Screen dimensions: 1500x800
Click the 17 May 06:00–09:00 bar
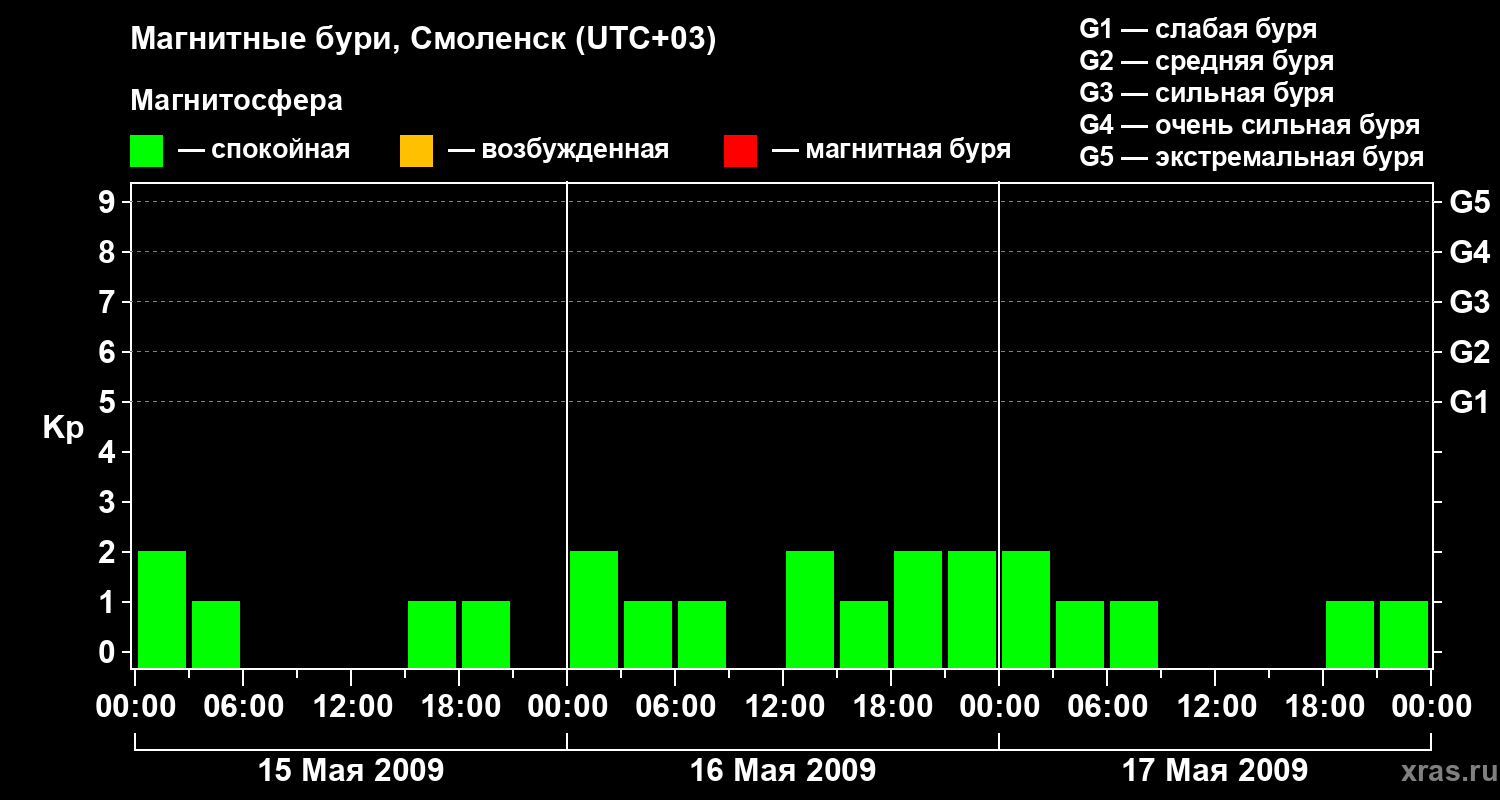(x=1134, y=634)
